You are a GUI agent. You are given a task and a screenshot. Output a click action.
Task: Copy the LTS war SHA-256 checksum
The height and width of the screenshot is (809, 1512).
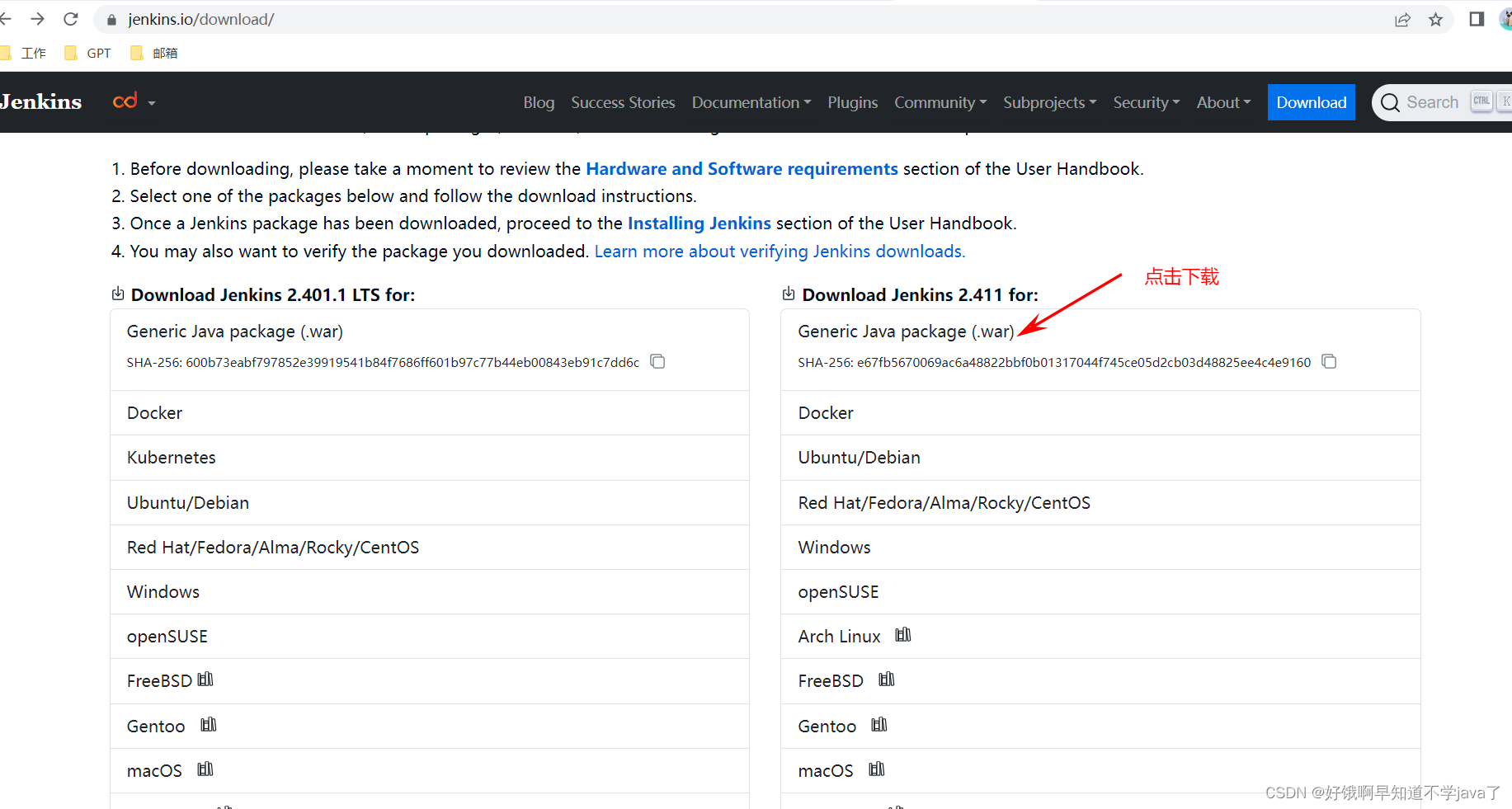[x=657, y=361]
